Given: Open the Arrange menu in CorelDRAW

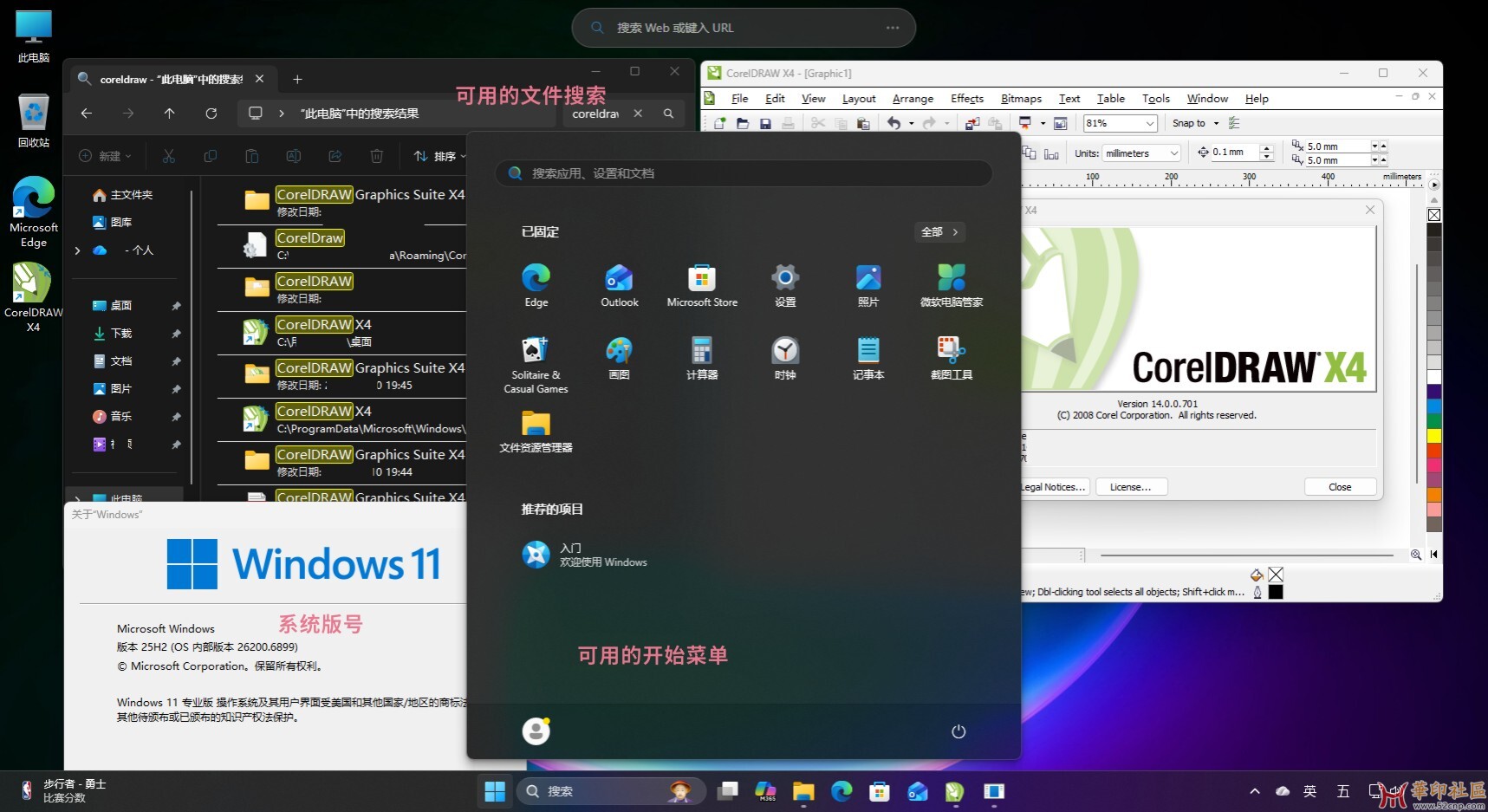Looking at the screenshot, I should click(x=912, y=98).
